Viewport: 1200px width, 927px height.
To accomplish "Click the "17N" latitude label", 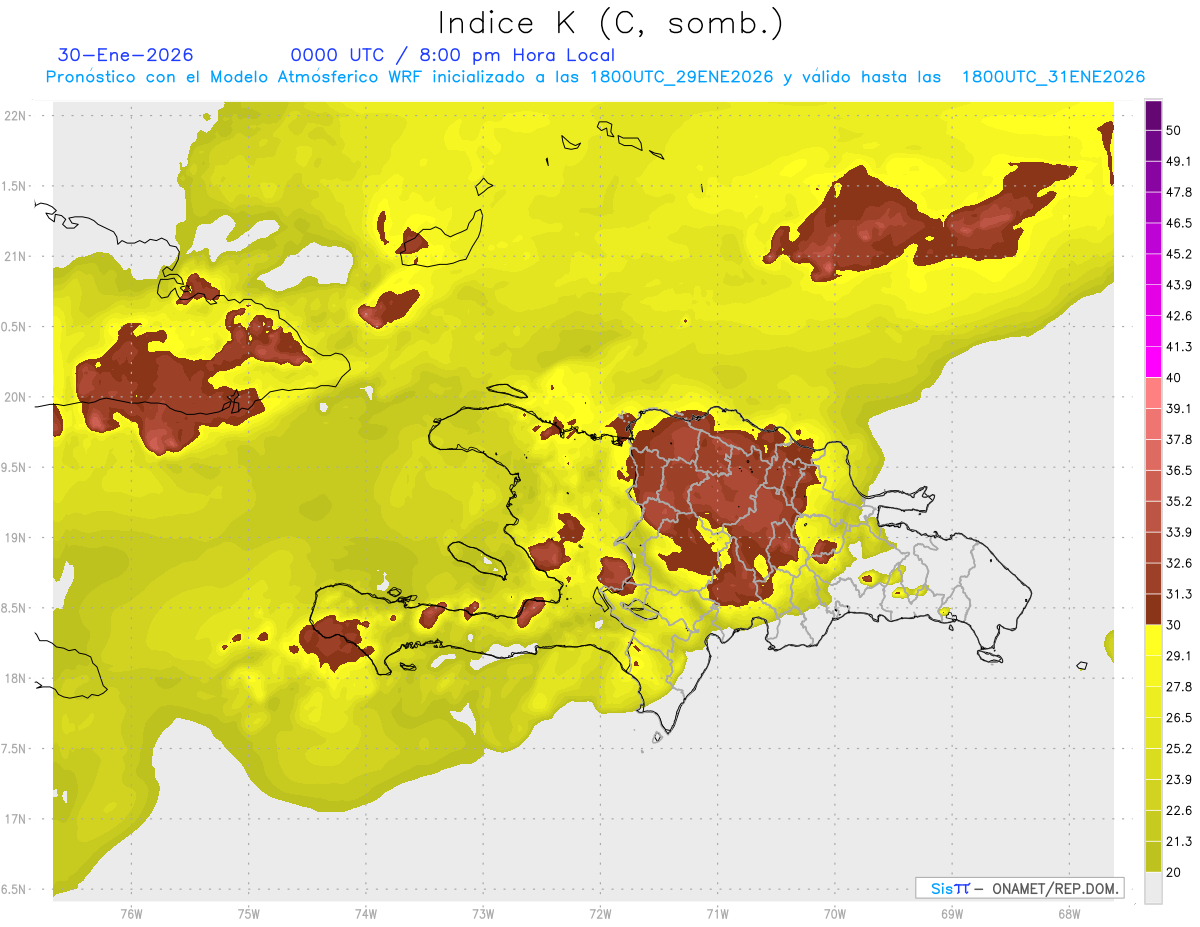I will 17,819.
